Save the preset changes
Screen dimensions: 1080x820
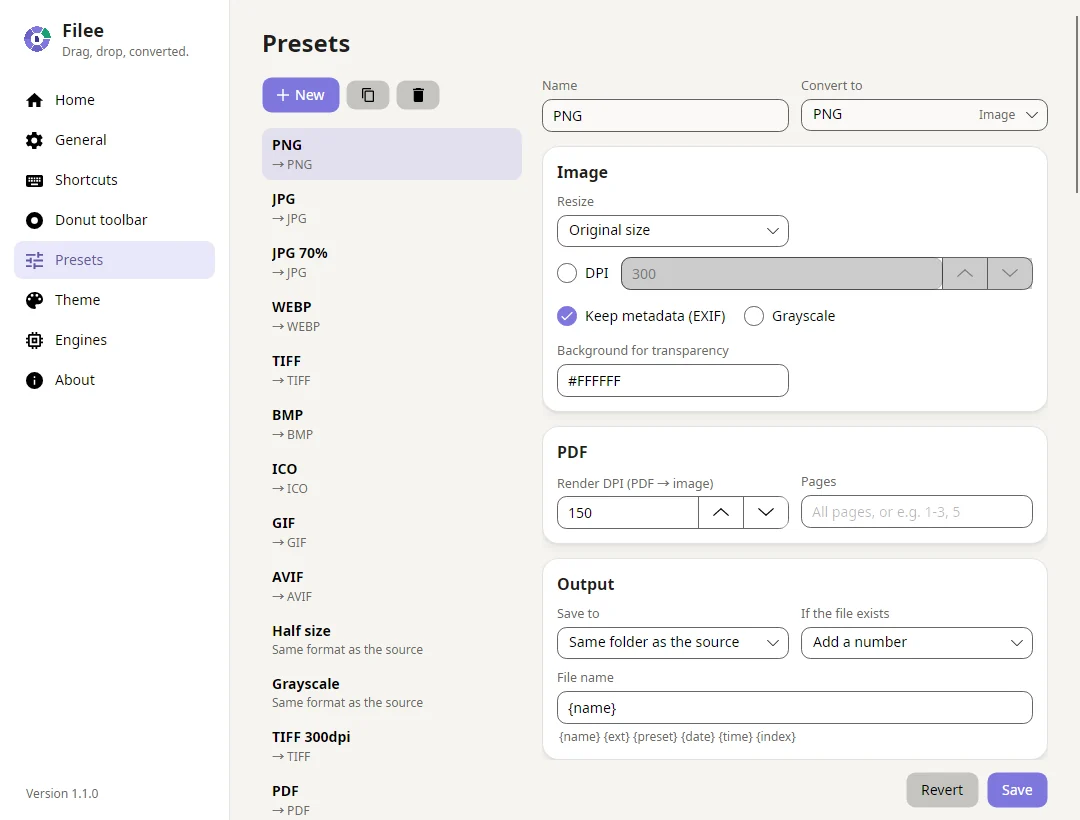click(x=1017, y=790)
